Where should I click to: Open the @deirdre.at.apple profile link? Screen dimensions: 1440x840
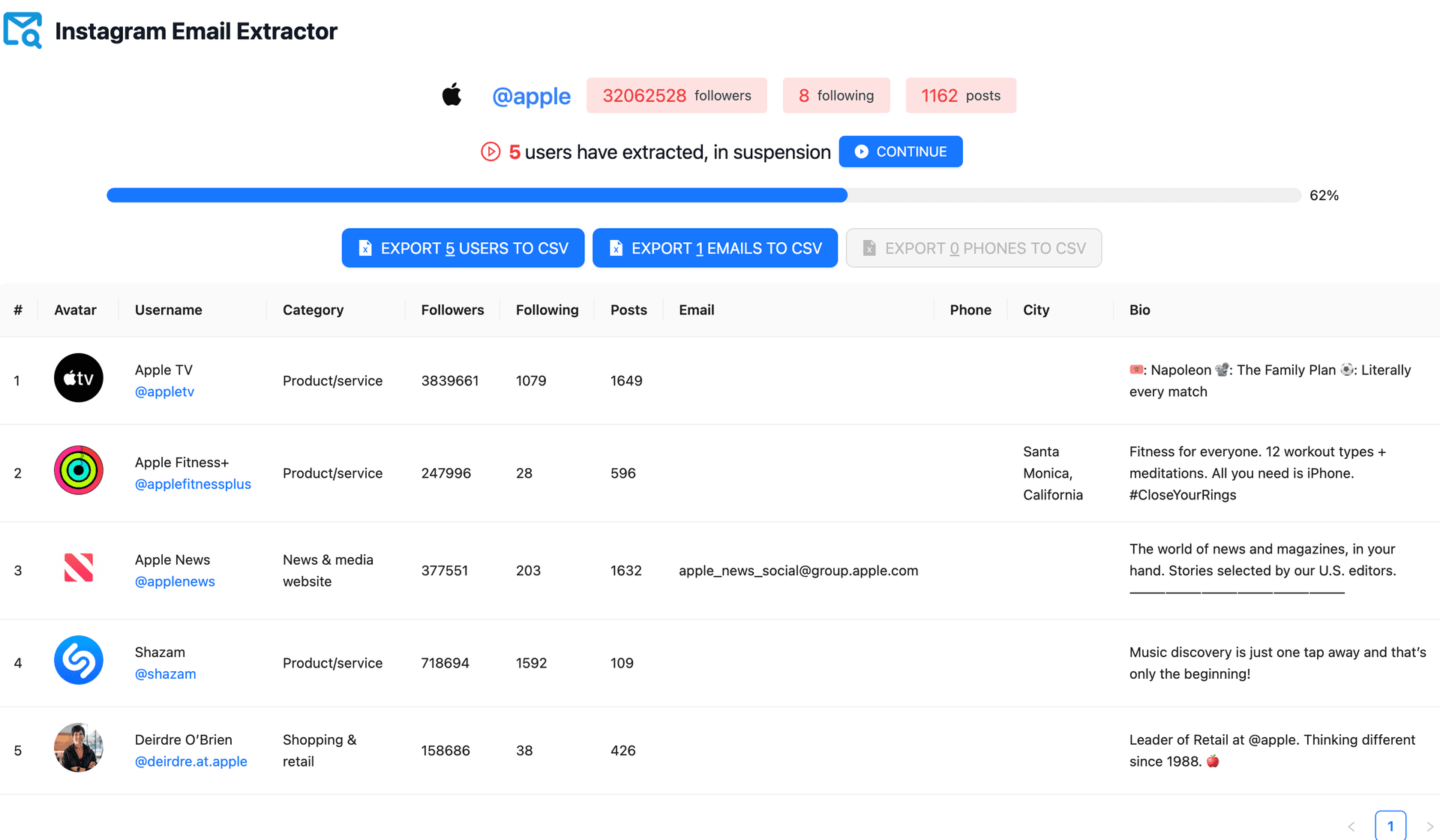click(x=190, y=761)
